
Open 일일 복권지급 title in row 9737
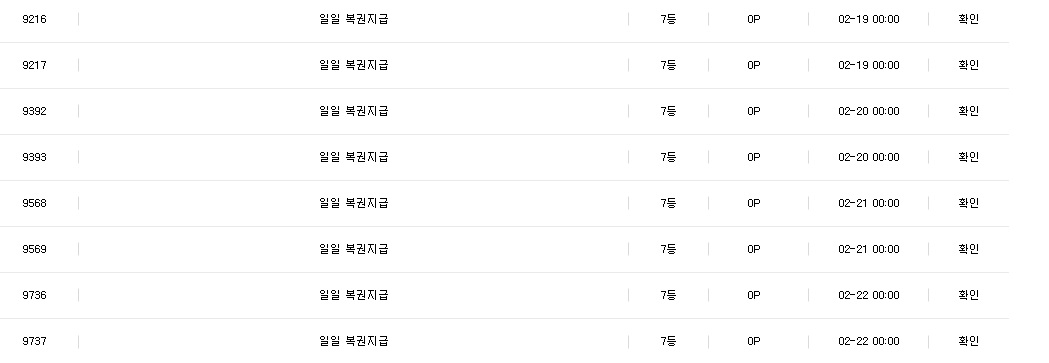(x=353, y=341)
